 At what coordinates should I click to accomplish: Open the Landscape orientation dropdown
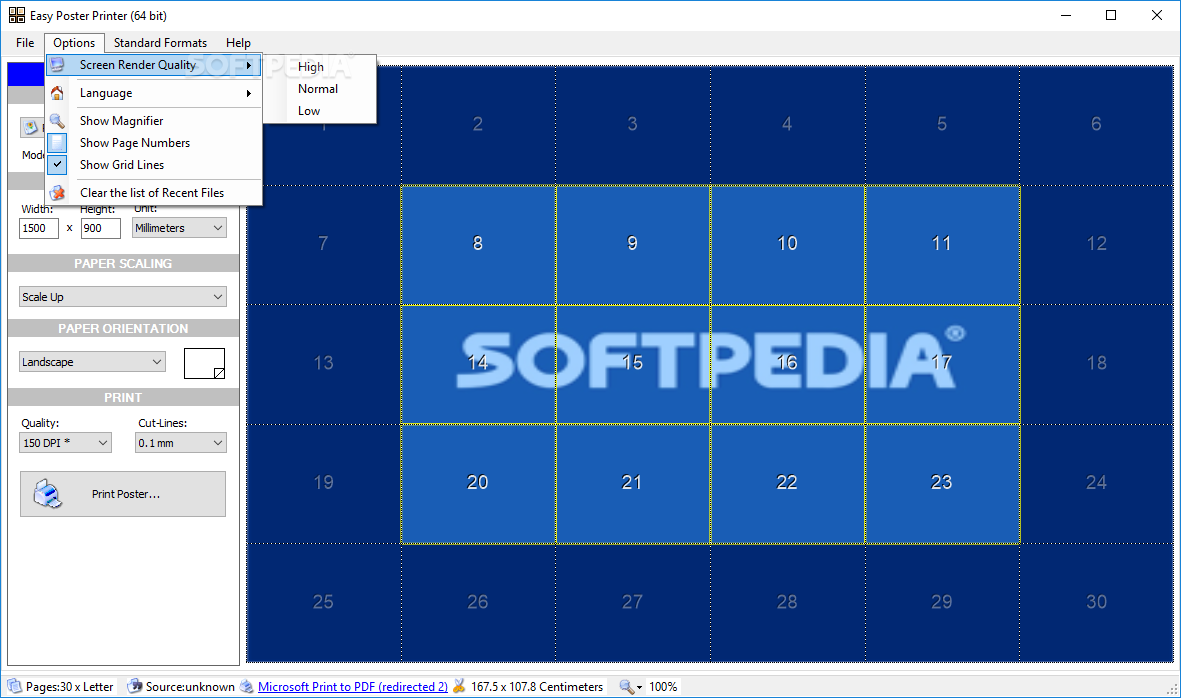92,362
